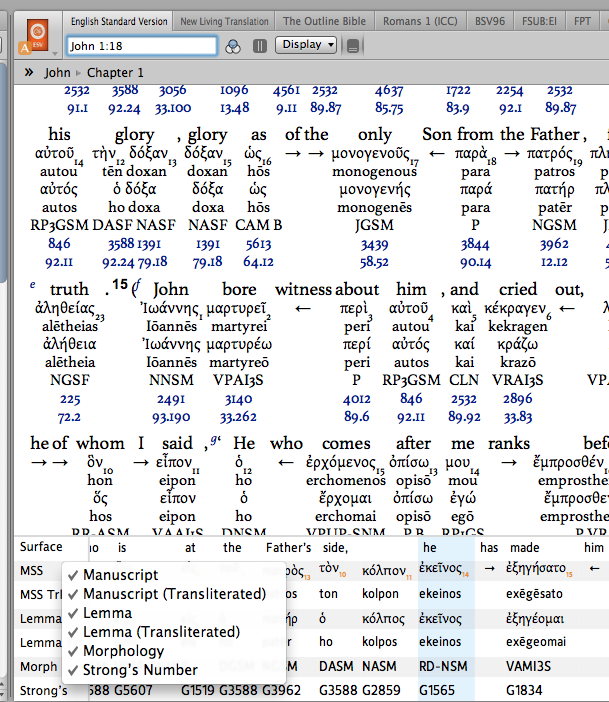Click the Strong's row label
Screen dimensions: 609x702
click(x=43, y=690)
